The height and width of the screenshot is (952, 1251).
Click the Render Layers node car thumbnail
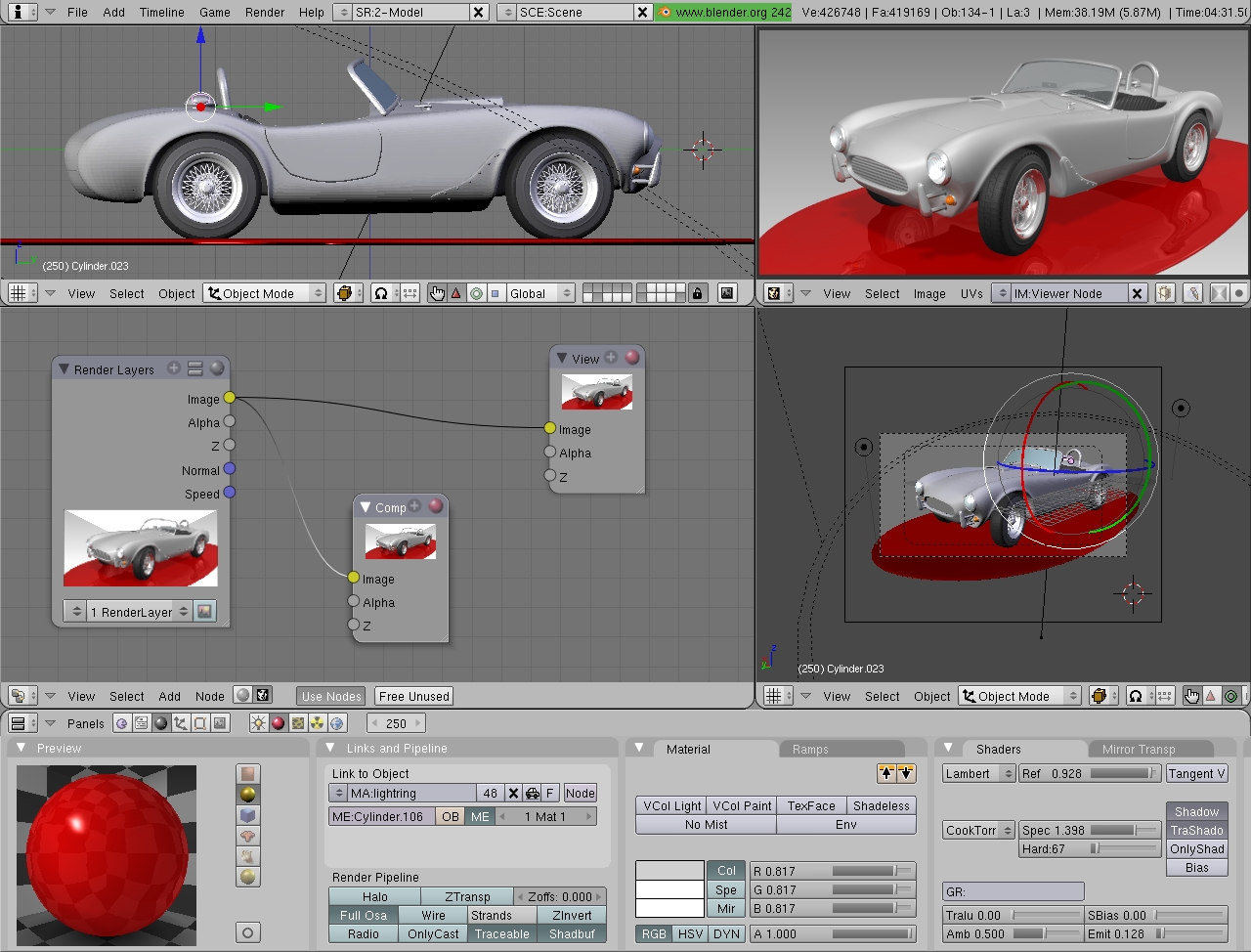coord(141,547)
